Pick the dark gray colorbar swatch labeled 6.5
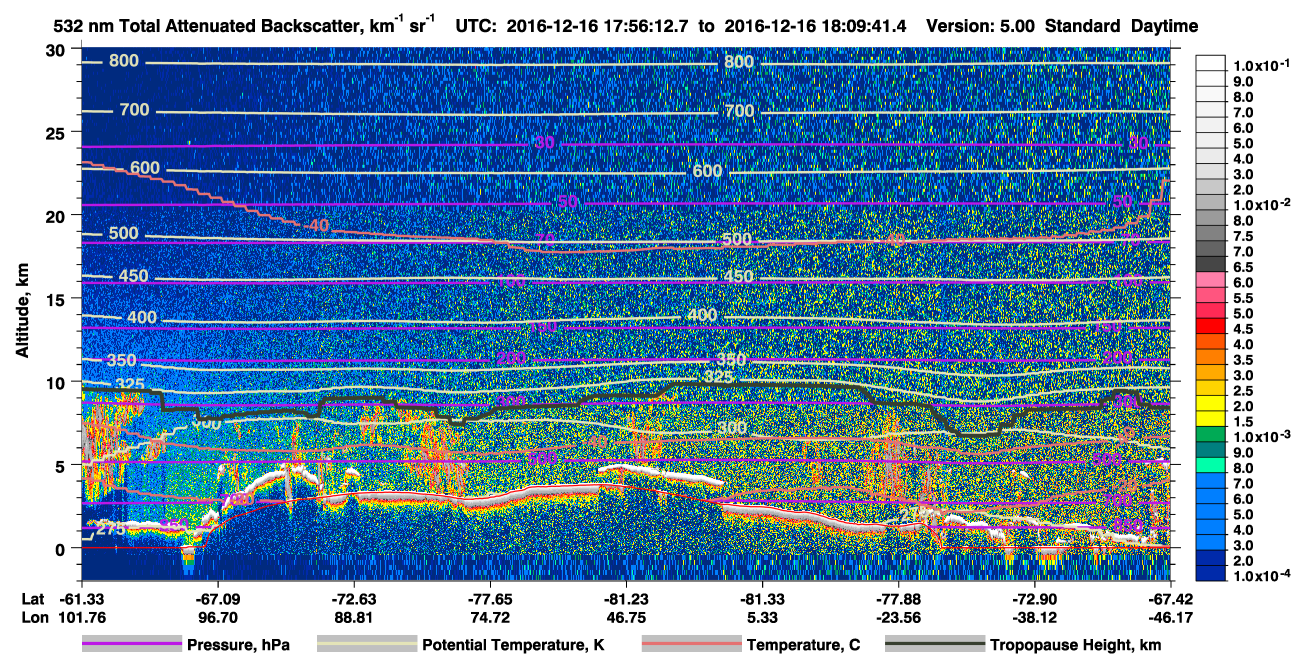Image resolution: width=1300 pixels, height=667 pixels. [x=1211, y=266]
